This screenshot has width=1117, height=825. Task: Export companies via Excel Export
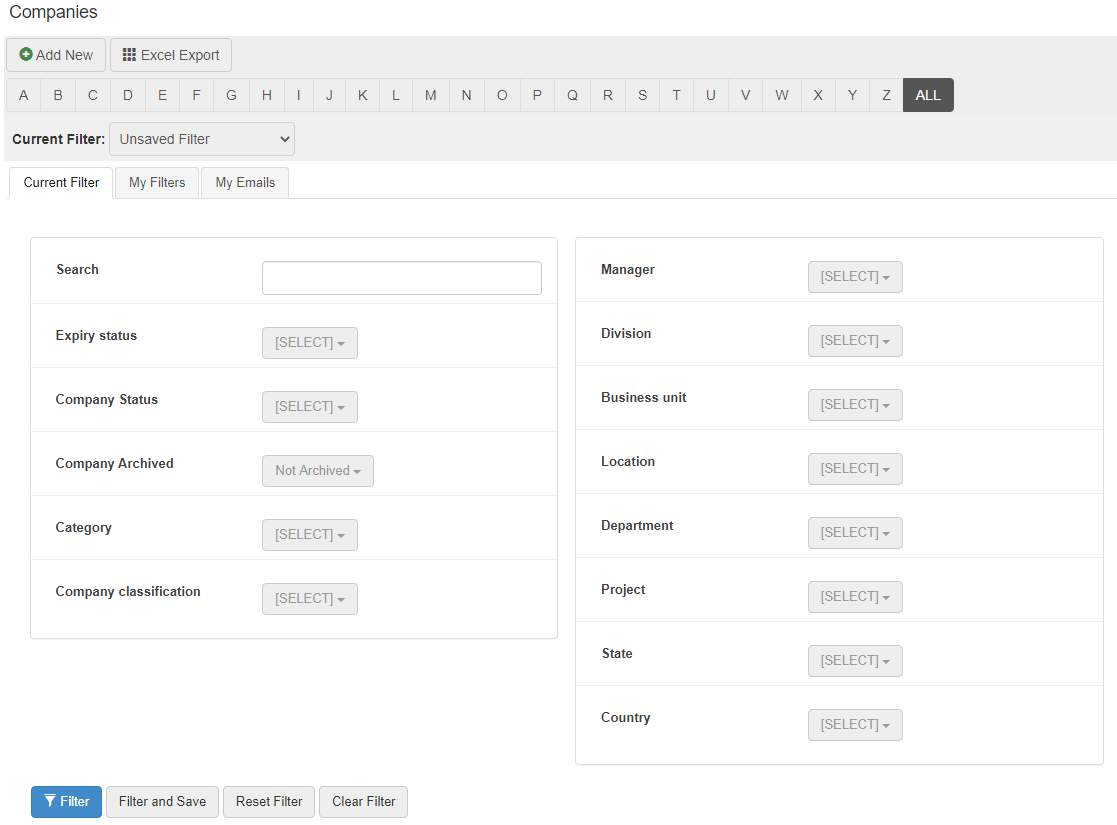pos(171,55)
